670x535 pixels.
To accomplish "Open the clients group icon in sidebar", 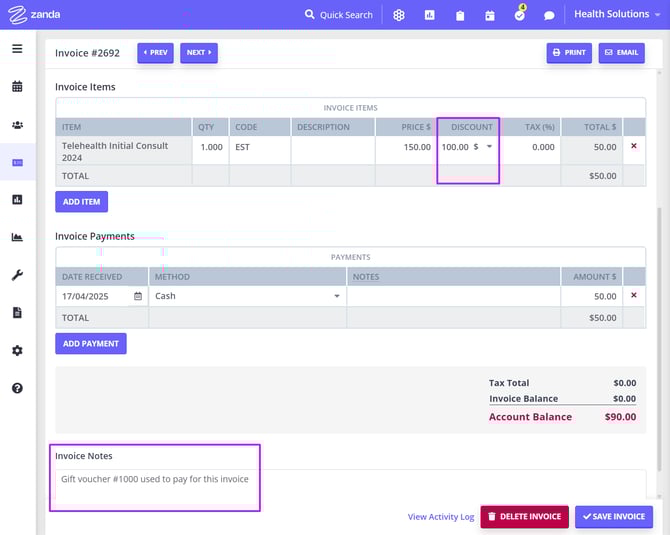I will (x=17, y=125).
